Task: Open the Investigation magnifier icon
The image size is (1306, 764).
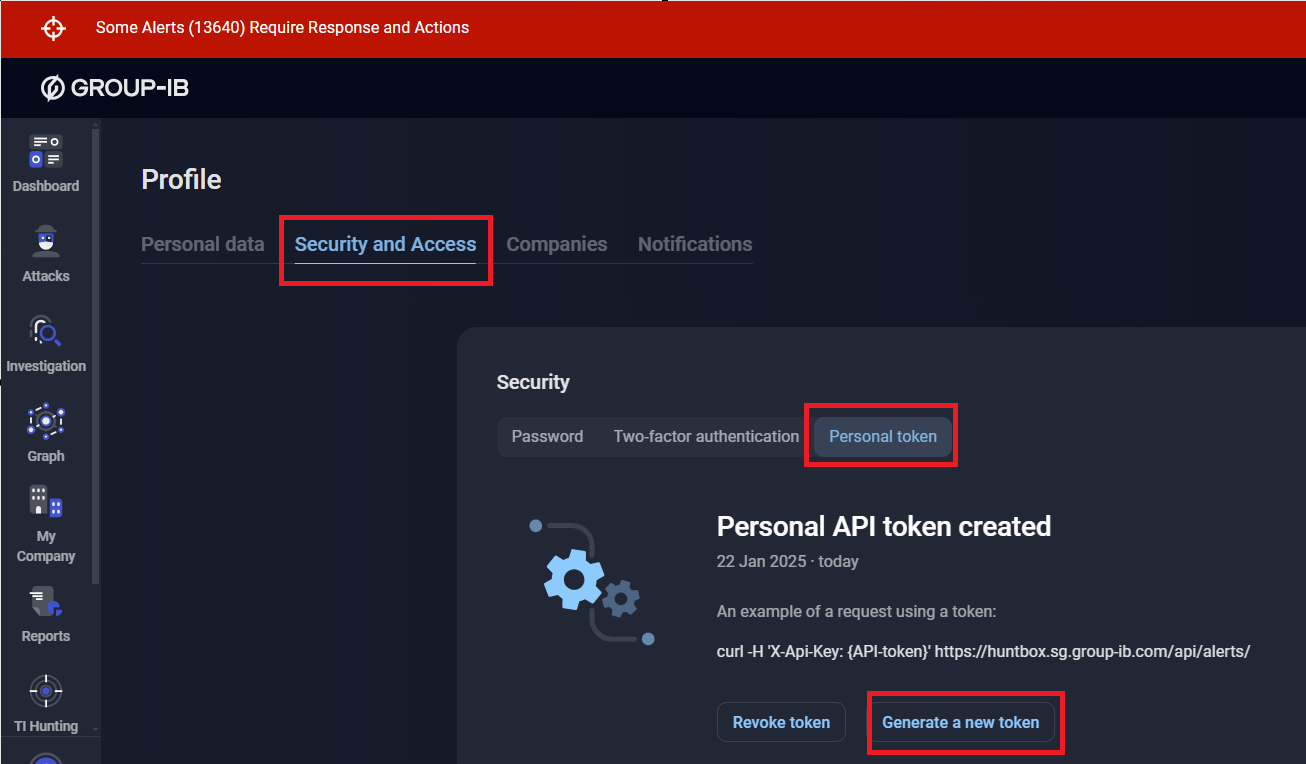Action: 46,332
